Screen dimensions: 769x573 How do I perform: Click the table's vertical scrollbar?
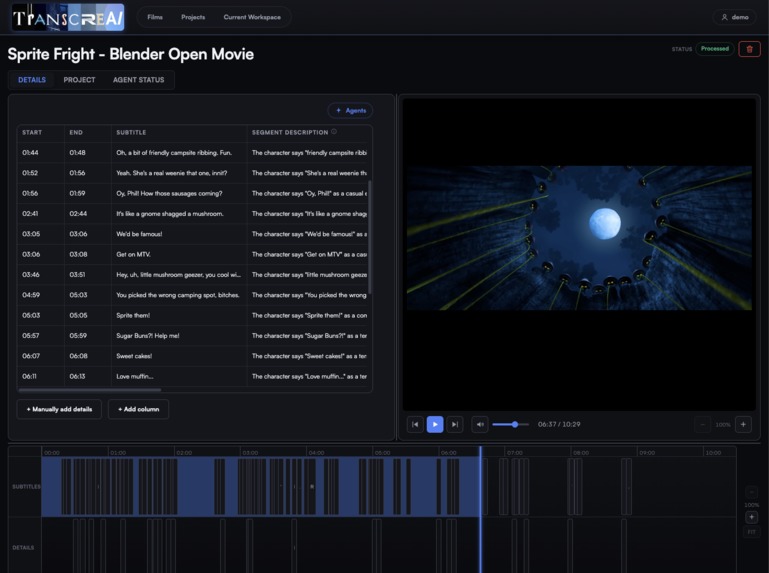[369, 237]
